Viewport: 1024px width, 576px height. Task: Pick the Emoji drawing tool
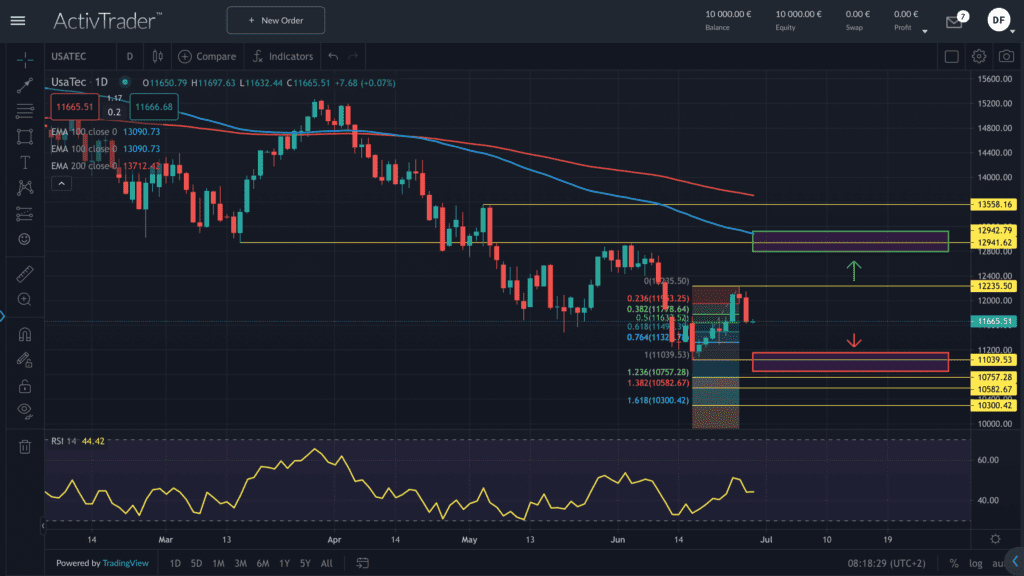(25, 241)
